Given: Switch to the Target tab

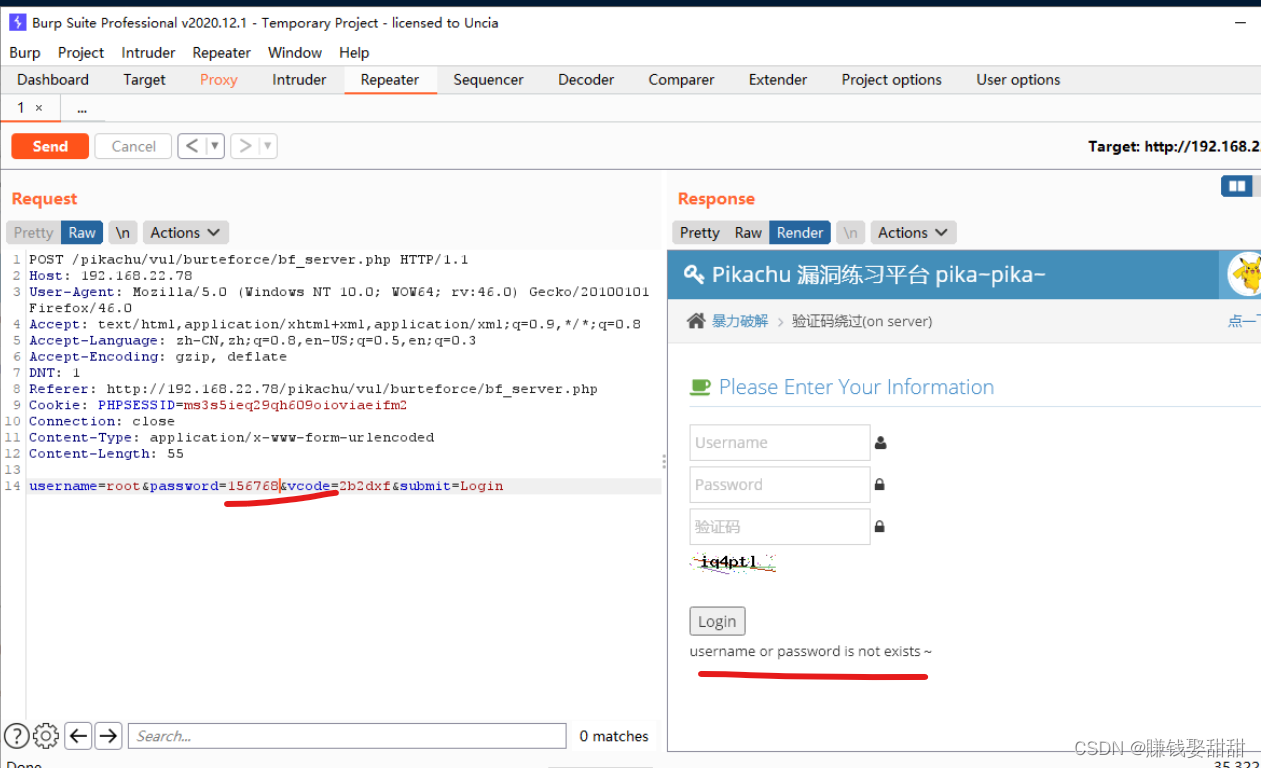Looking at the screenshot, I should [144, 79].
